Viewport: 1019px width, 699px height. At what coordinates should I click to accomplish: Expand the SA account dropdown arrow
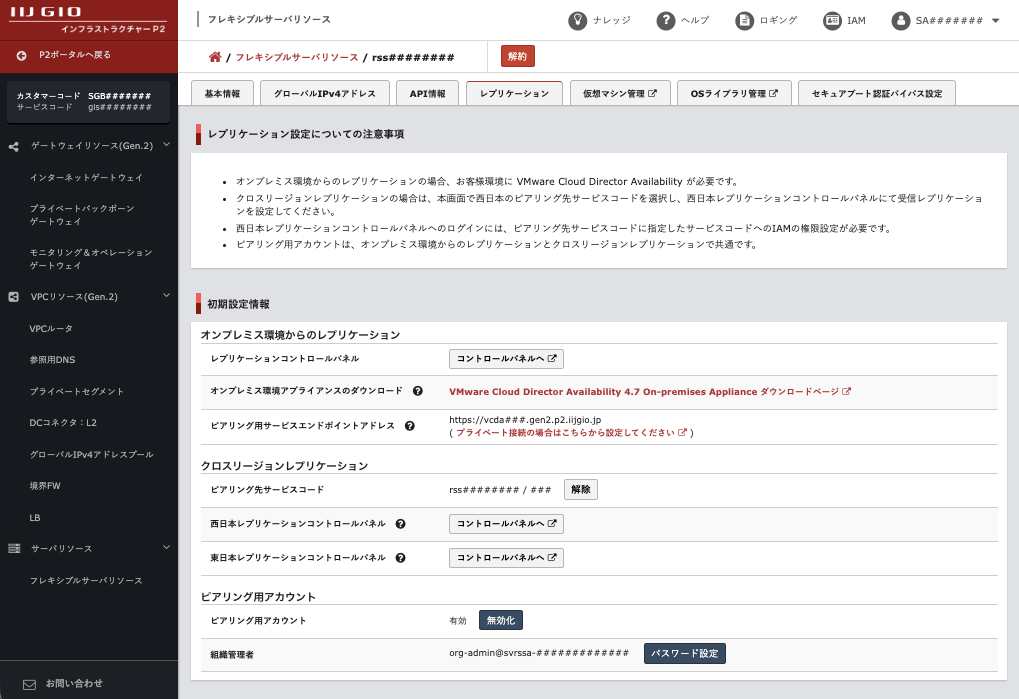coord(996,21)
